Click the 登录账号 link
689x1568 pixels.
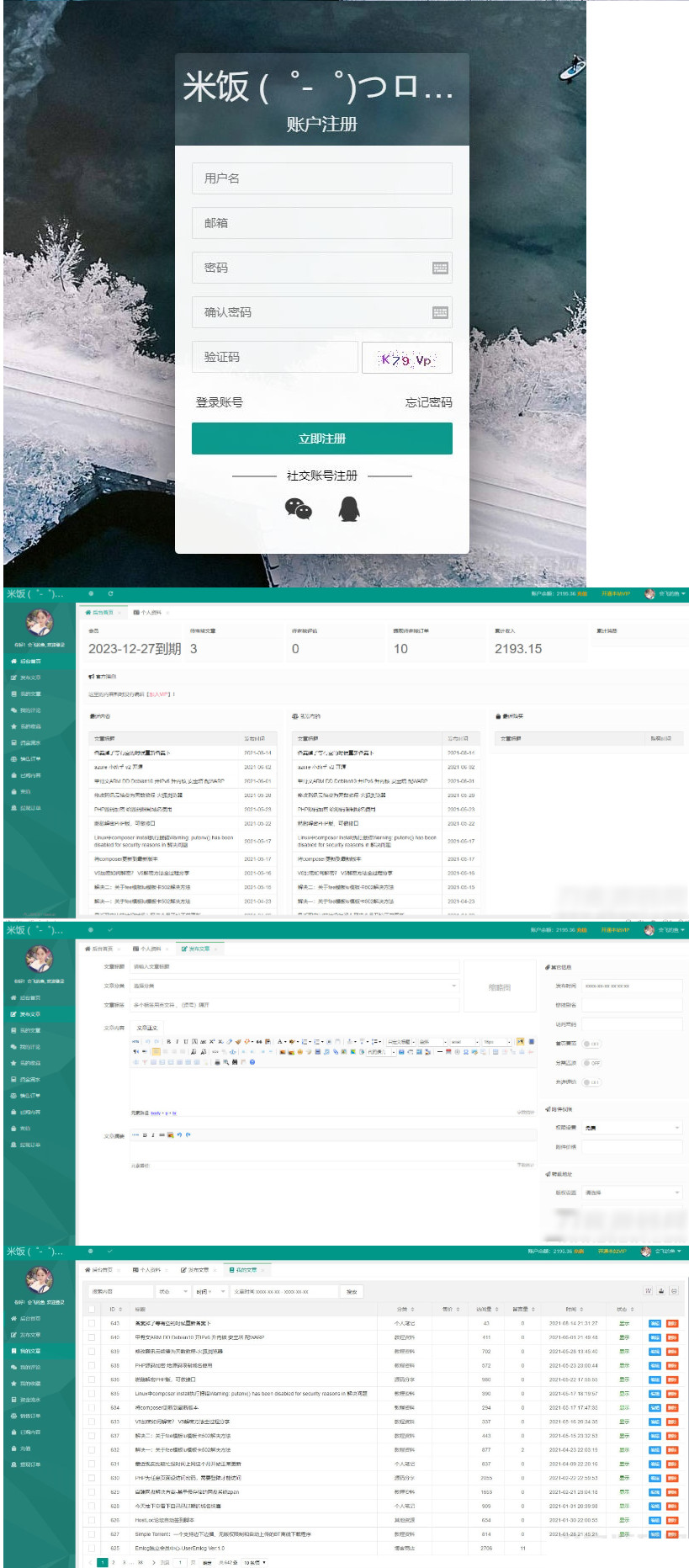(x=220, y=402)
